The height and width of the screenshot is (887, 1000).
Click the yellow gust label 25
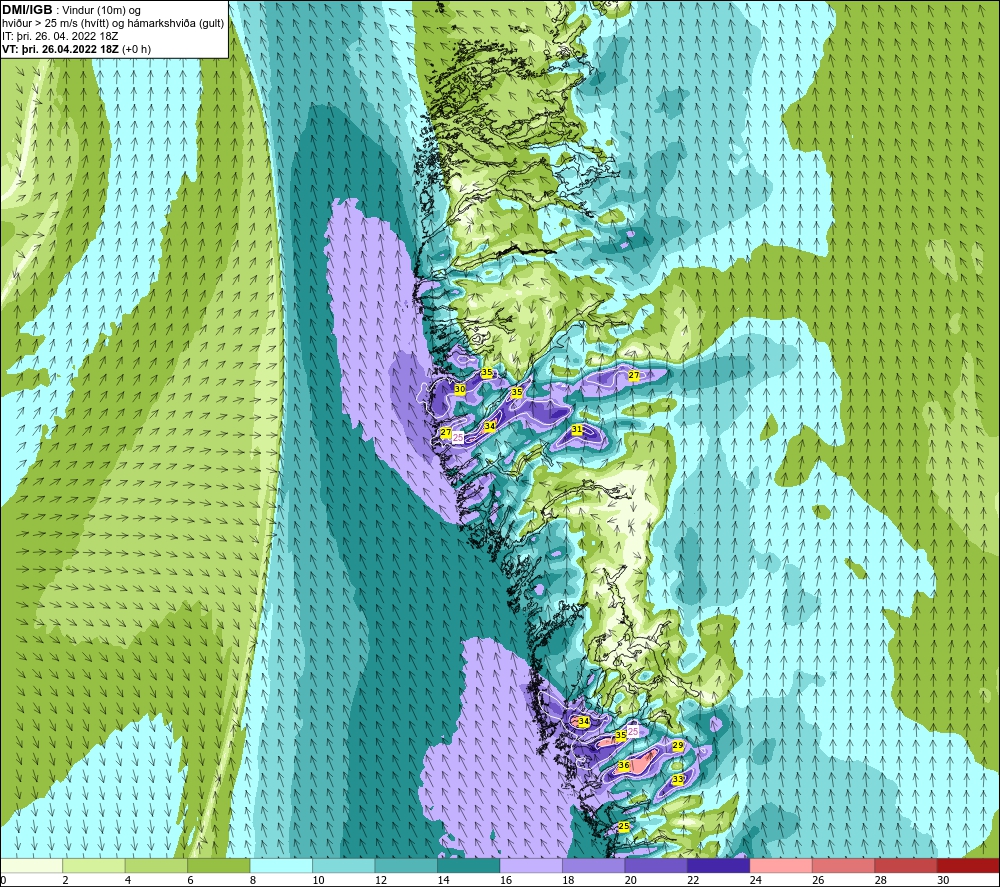click(x=624, y=826)
